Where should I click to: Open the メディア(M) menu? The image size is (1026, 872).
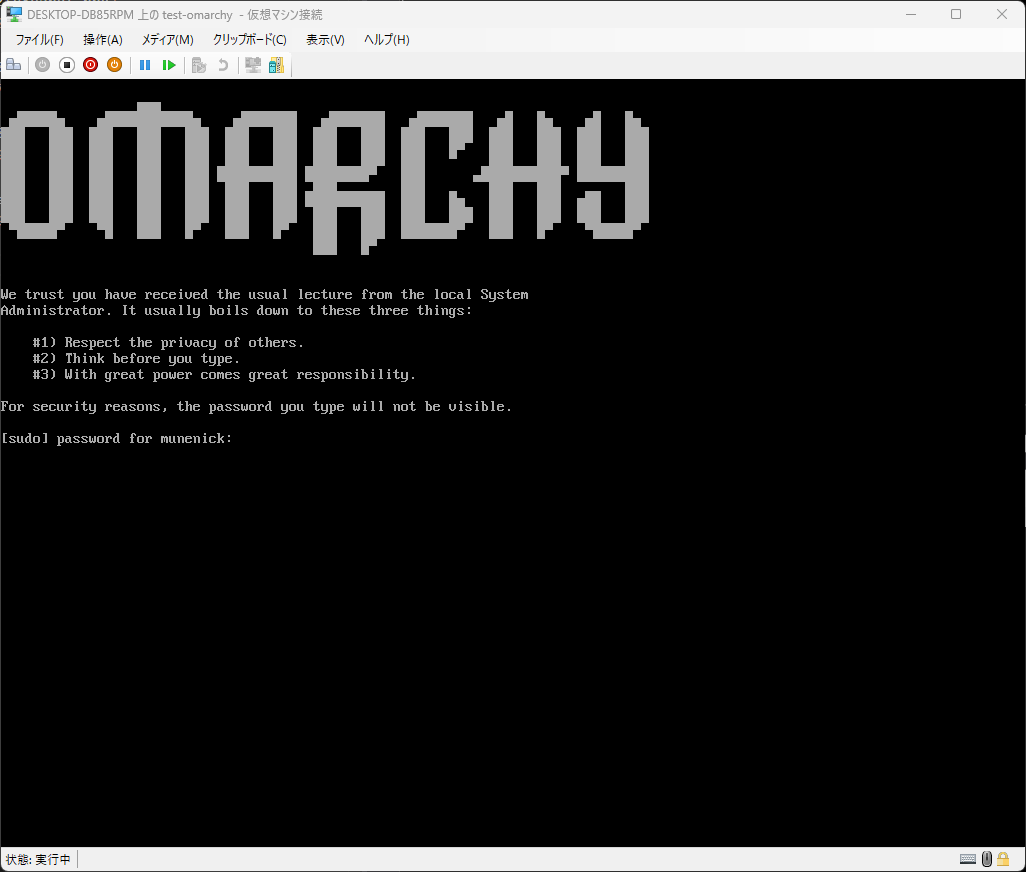point(168,40)
